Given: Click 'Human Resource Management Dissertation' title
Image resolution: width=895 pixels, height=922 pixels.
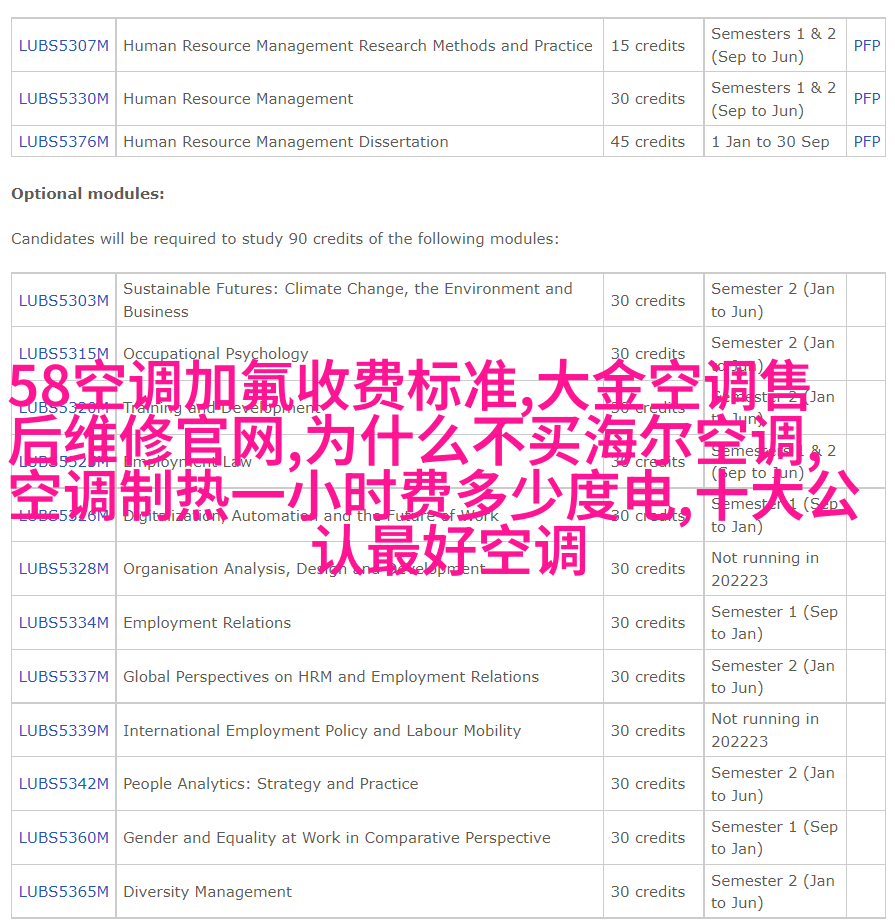Looking at the screenshot, I should point(286,142).
